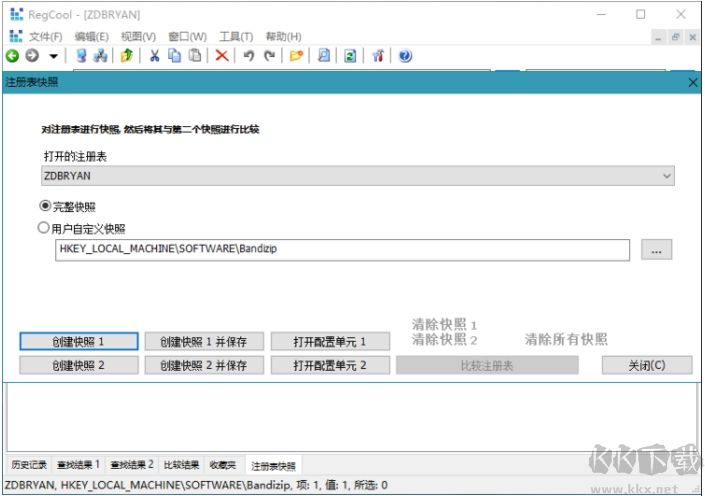Click the Paste clipboard icon
This screenshot has width=705, height=496.
click(195, 56)
